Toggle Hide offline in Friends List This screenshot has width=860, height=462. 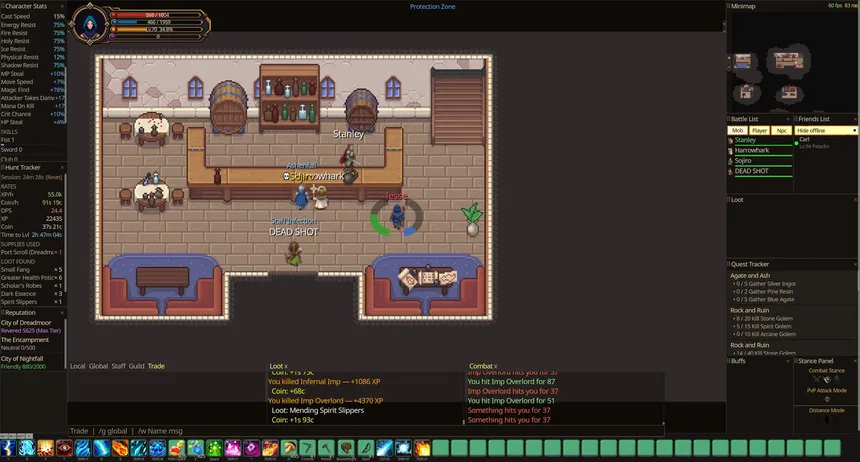[825, 131]
